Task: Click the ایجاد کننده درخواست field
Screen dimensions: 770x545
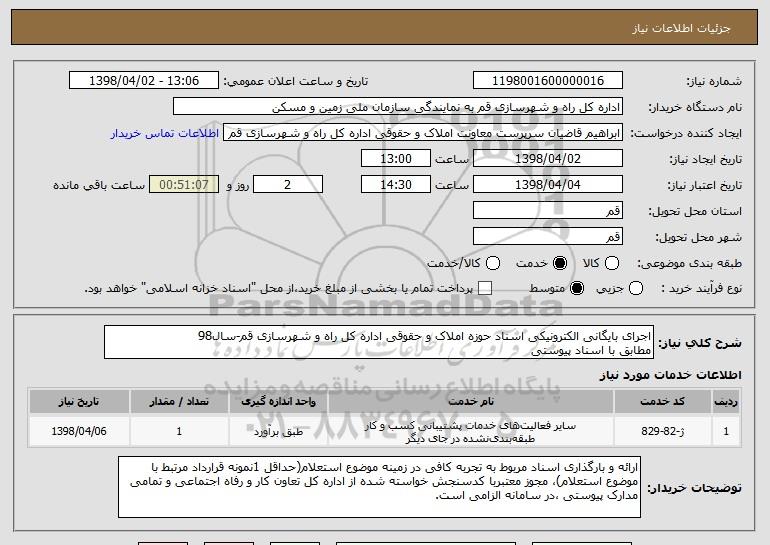Action: pos(423,133)
